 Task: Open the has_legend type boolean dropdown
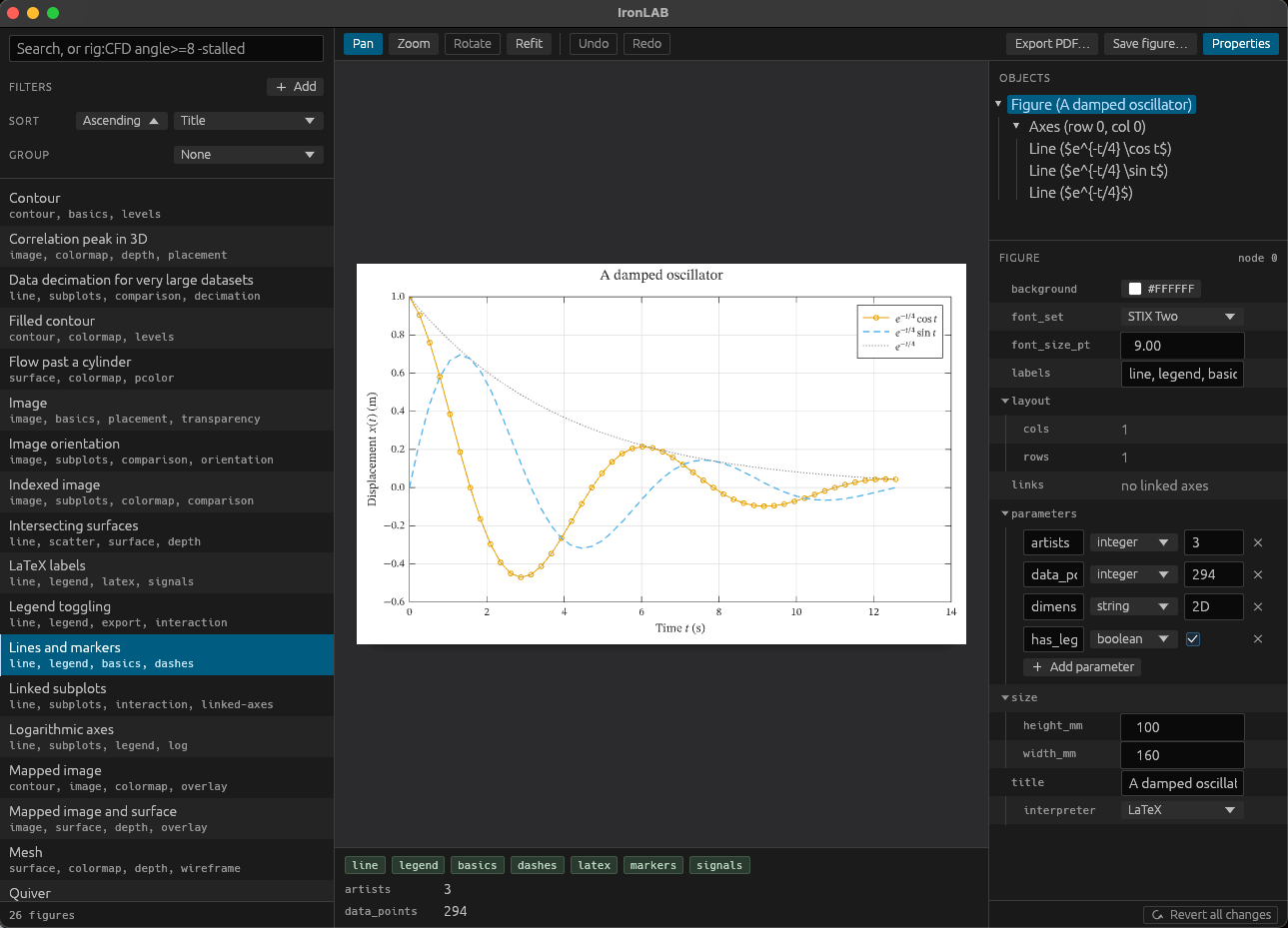1134,638
